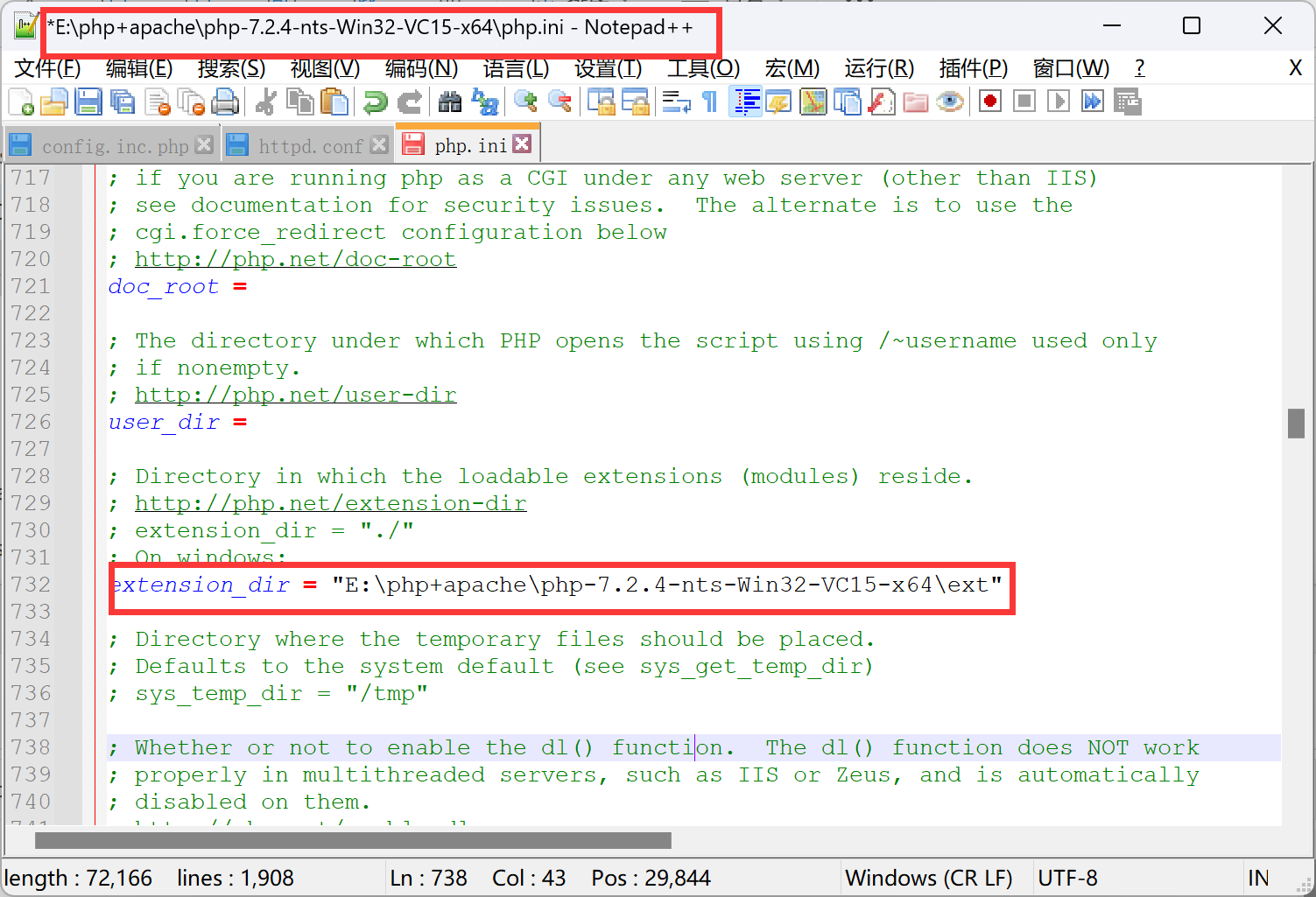The height and width of the screenshot is (897, 1316).
Task: Zoom in using the magnifier plus icon
Action: point(525,102)
